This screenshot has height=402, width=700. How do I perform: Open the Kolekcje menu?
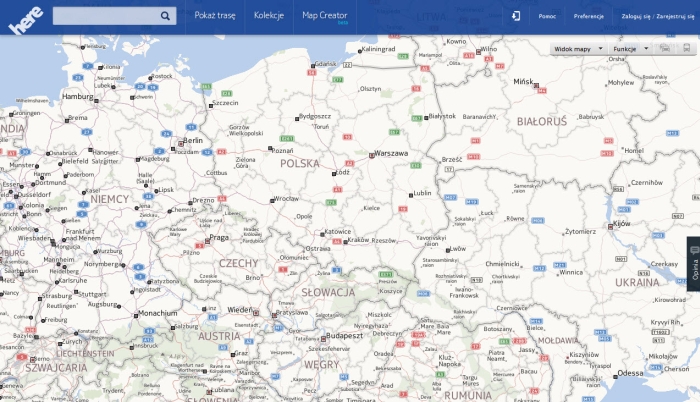coord(269,15)
